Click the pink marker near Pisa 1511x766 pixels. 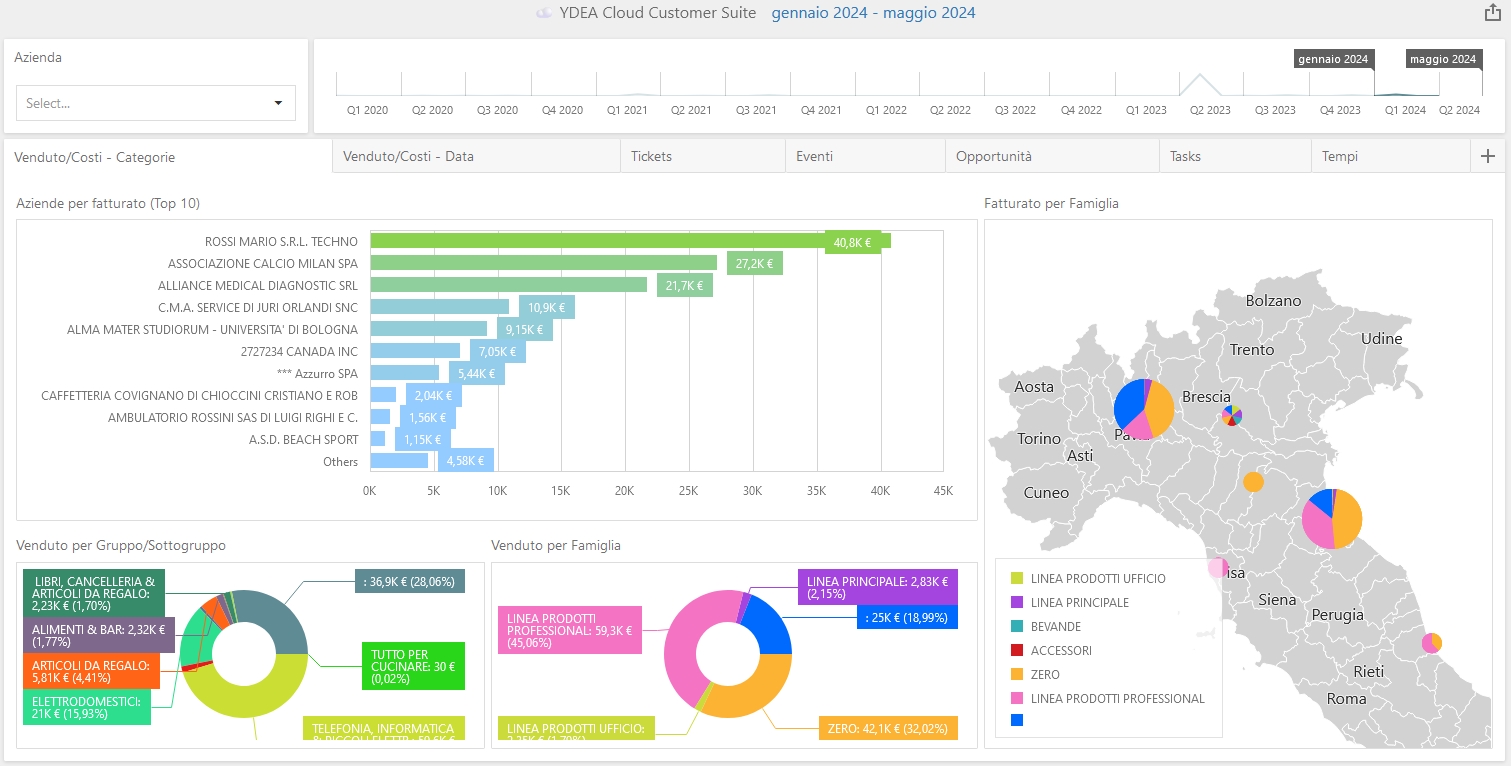click(x=1218, y=568)
